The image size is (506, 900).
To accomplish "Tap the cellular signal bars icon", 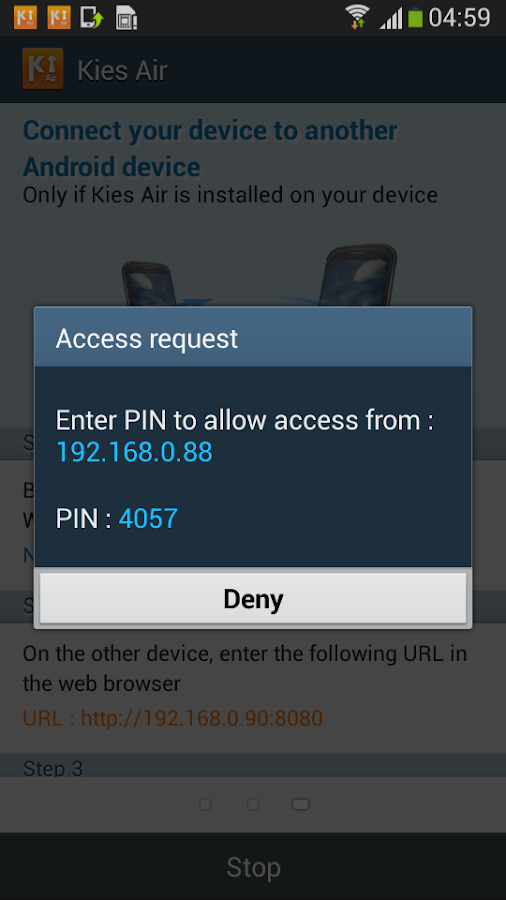I will point(391,18).
